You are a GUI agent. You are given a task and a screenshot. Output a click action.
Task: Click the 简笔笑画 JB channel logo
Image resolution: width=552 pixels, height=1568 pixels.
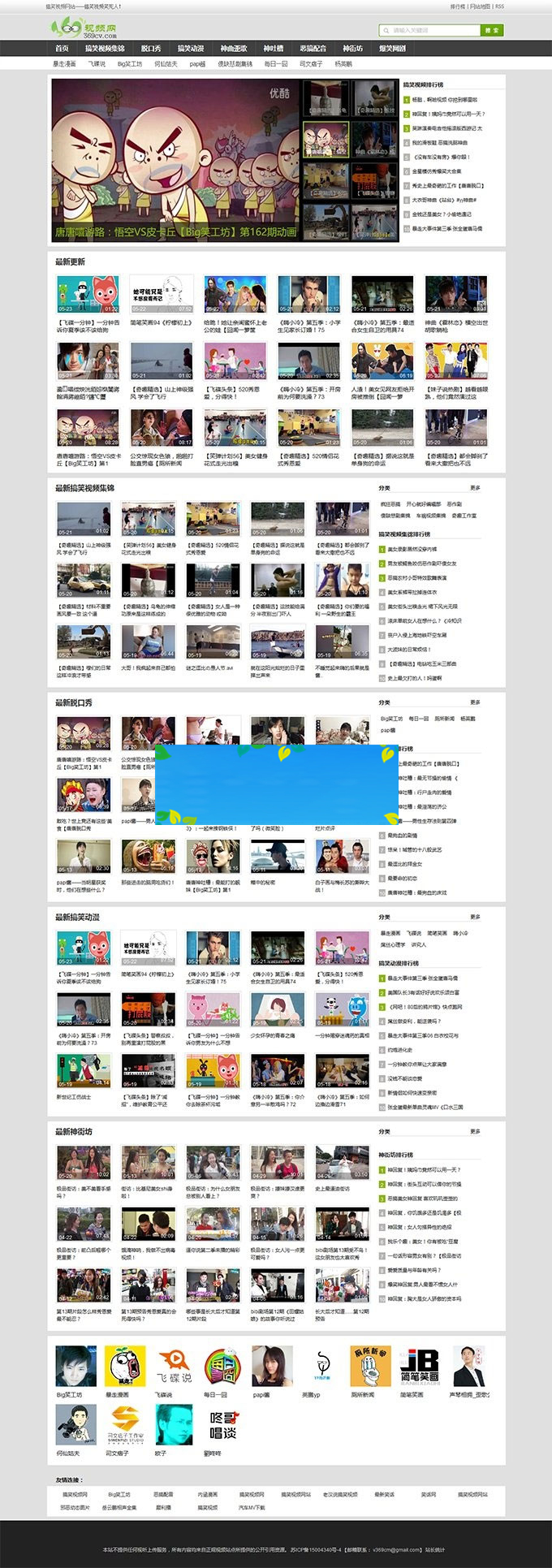coord(419,1366)
